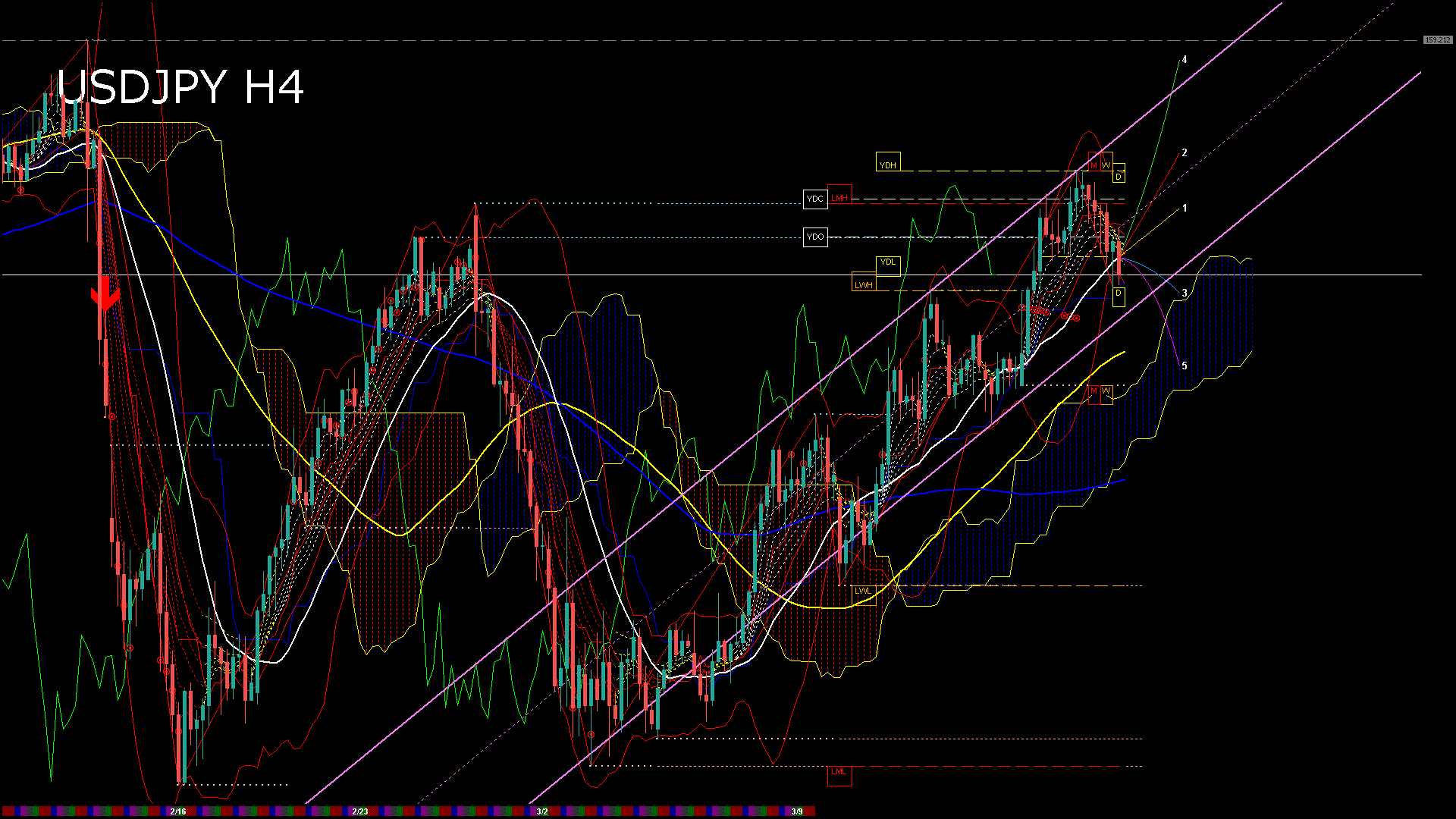Click the yellow YDH level label

pos(888,163)
